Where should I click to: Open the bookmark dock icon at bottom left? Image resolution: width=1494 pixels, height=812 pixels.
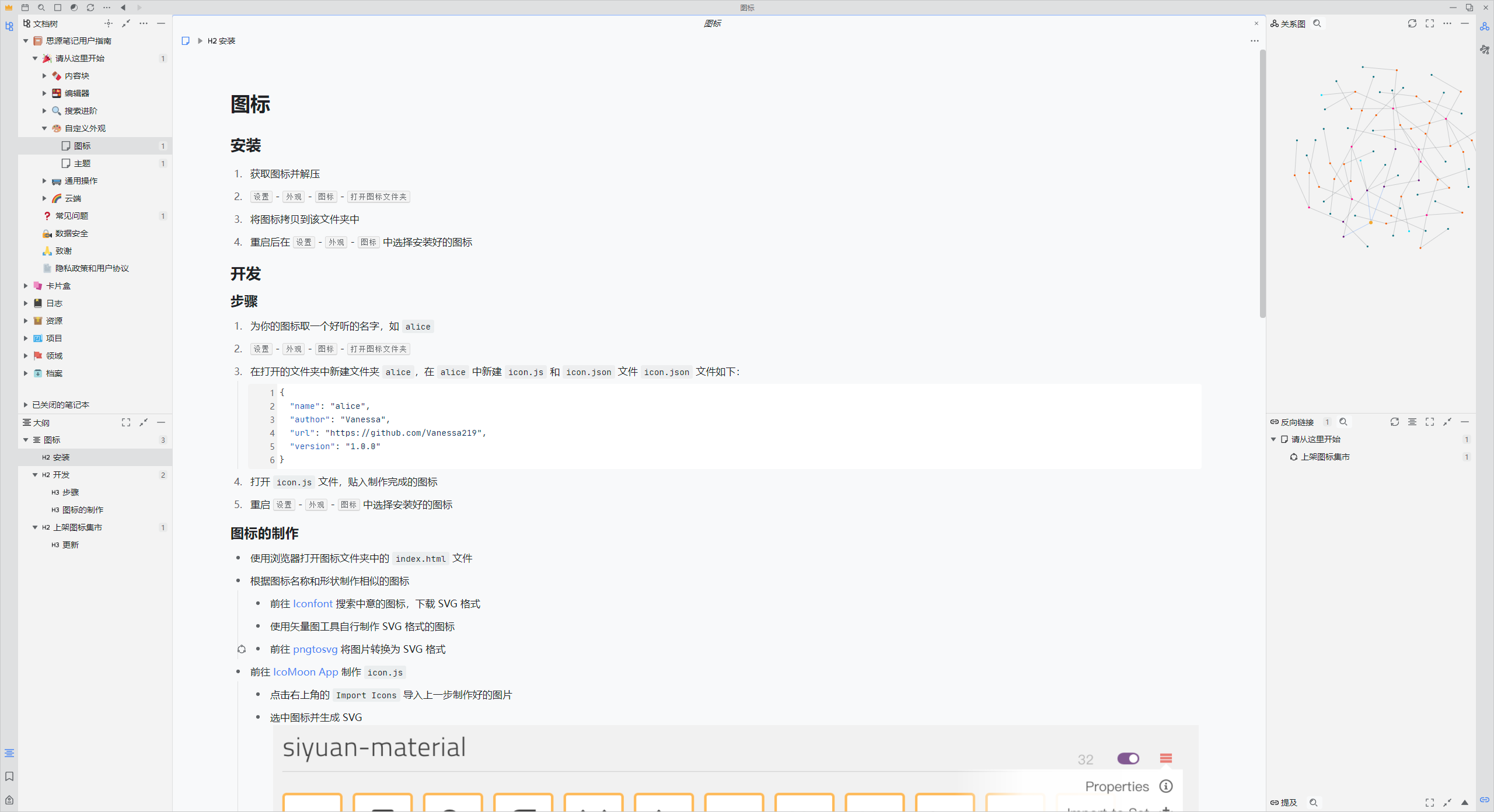(9, 776)
